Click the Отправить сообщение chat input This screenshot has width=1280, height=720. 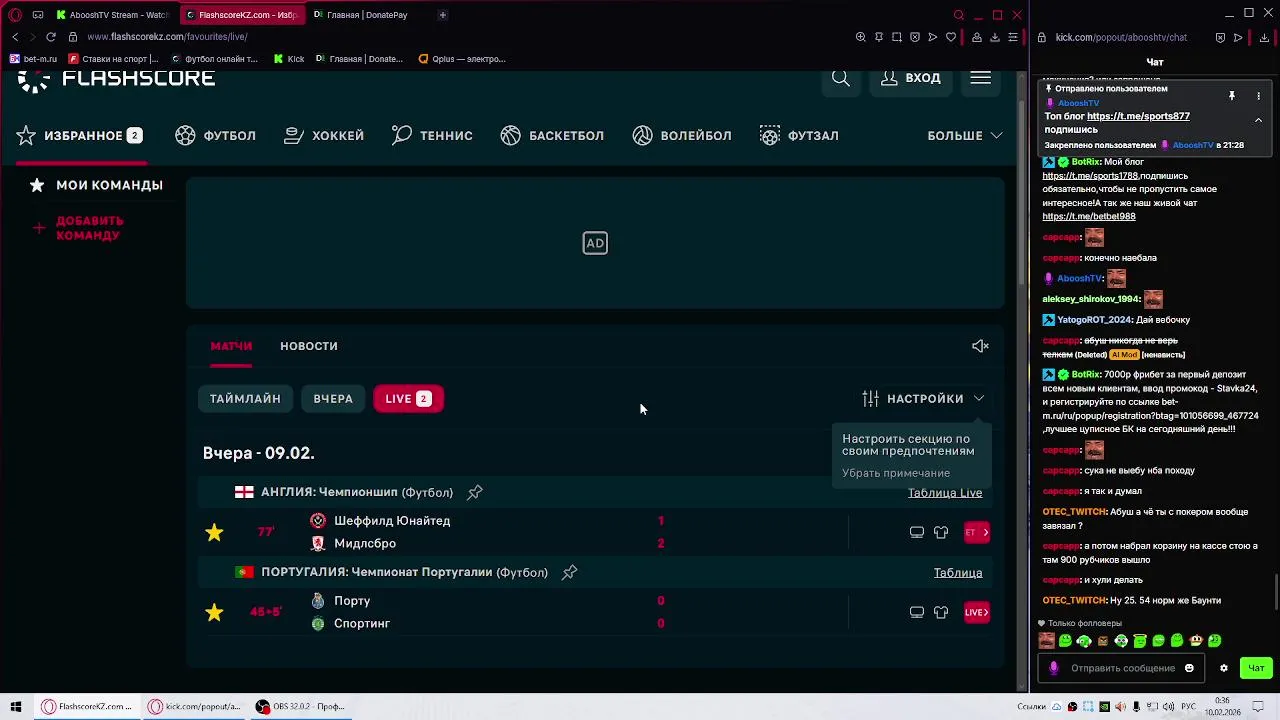point(1122,668)
